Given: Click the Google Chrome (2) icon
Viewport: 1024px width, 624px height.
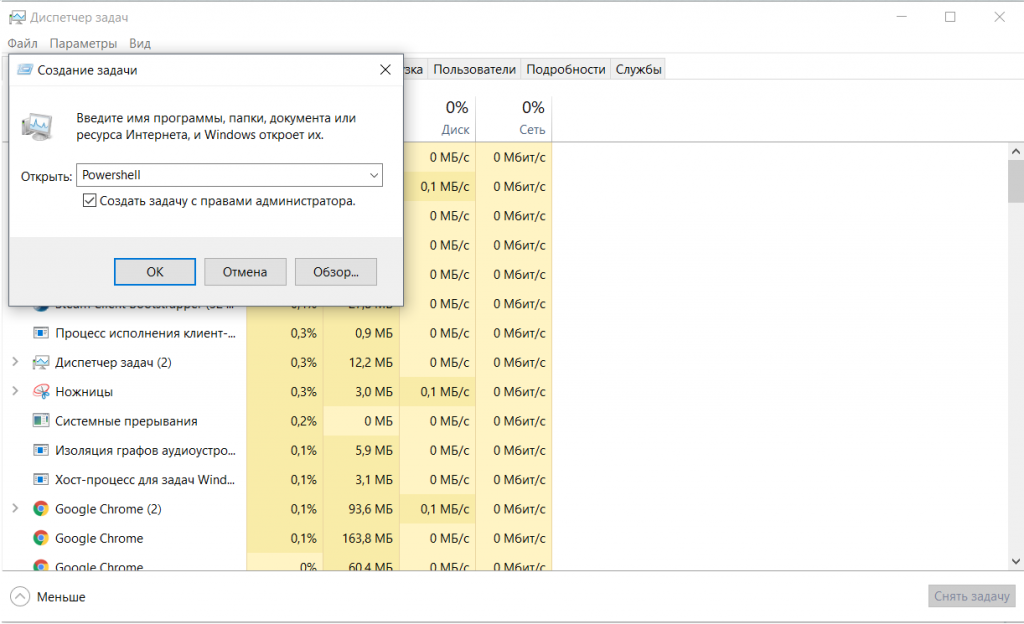Looking at the screenshot, I should pos(41,509).
